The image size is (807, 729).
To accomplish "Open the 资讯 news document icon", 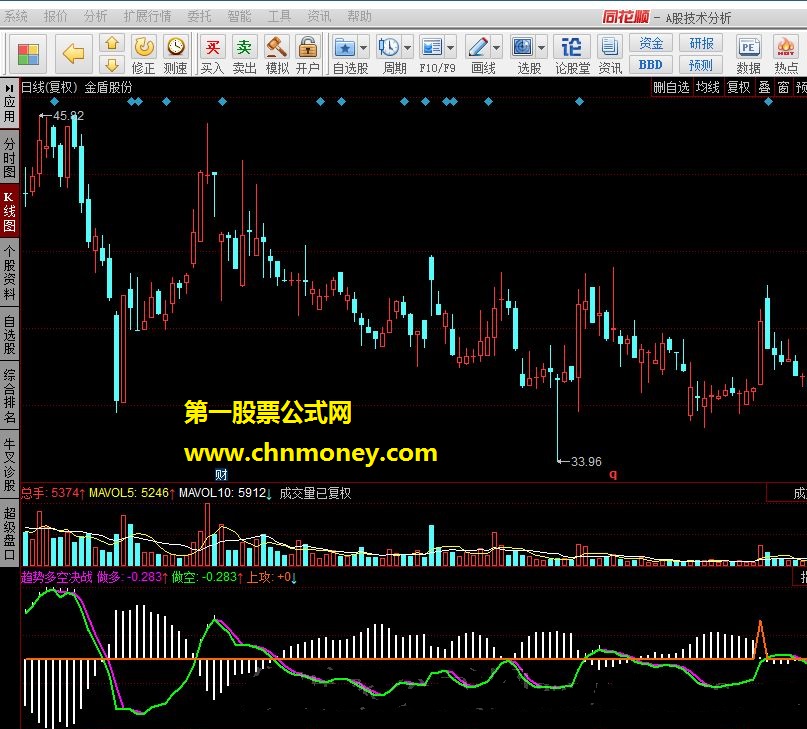I will 609,47.
